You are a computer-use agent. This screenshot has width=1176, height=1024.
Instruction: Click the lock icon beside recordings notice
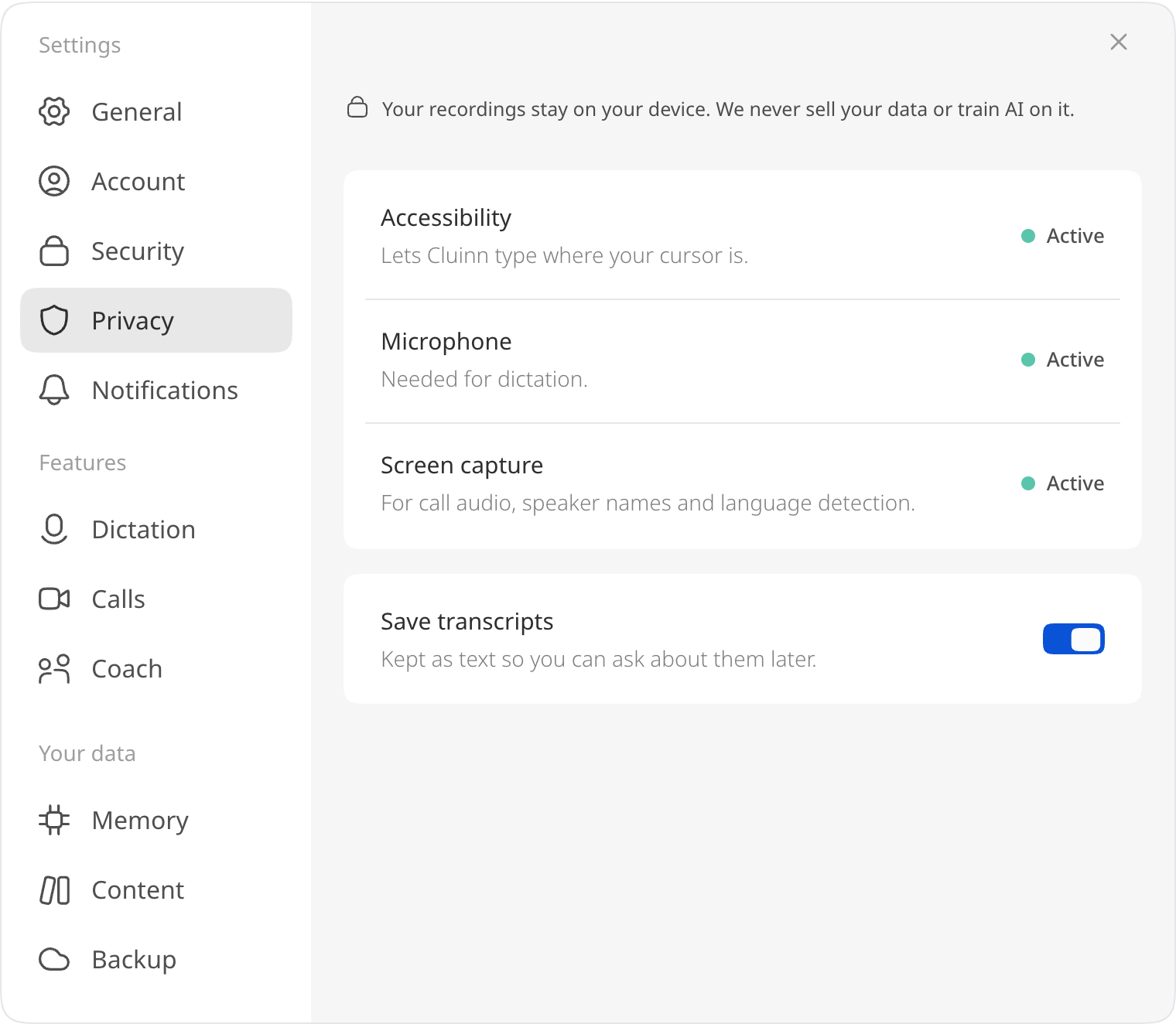tap(357, 108)
